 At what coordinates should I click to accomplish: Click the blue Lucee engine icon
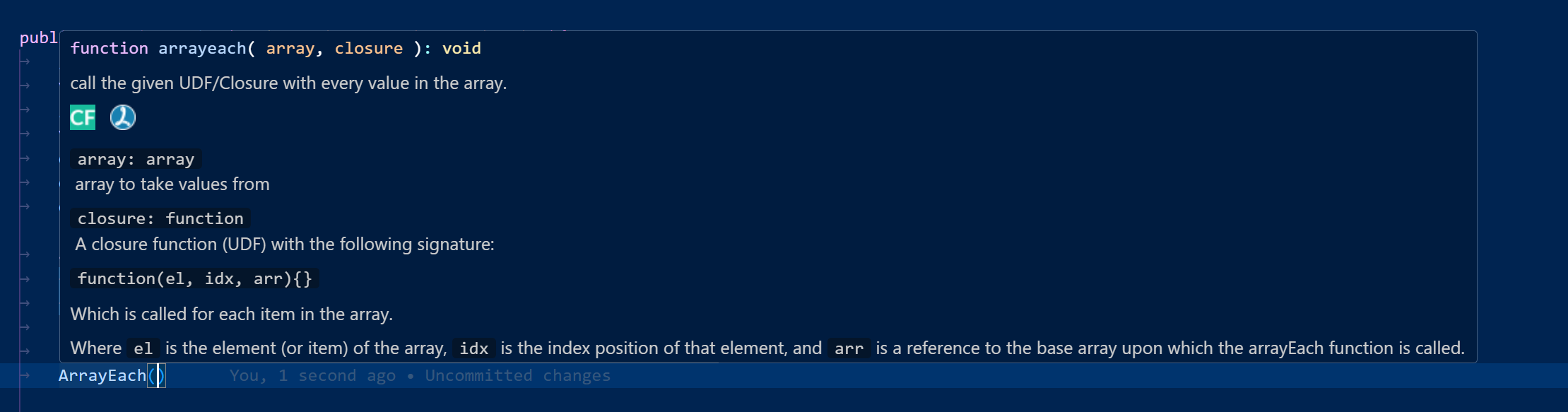point(123,117)
